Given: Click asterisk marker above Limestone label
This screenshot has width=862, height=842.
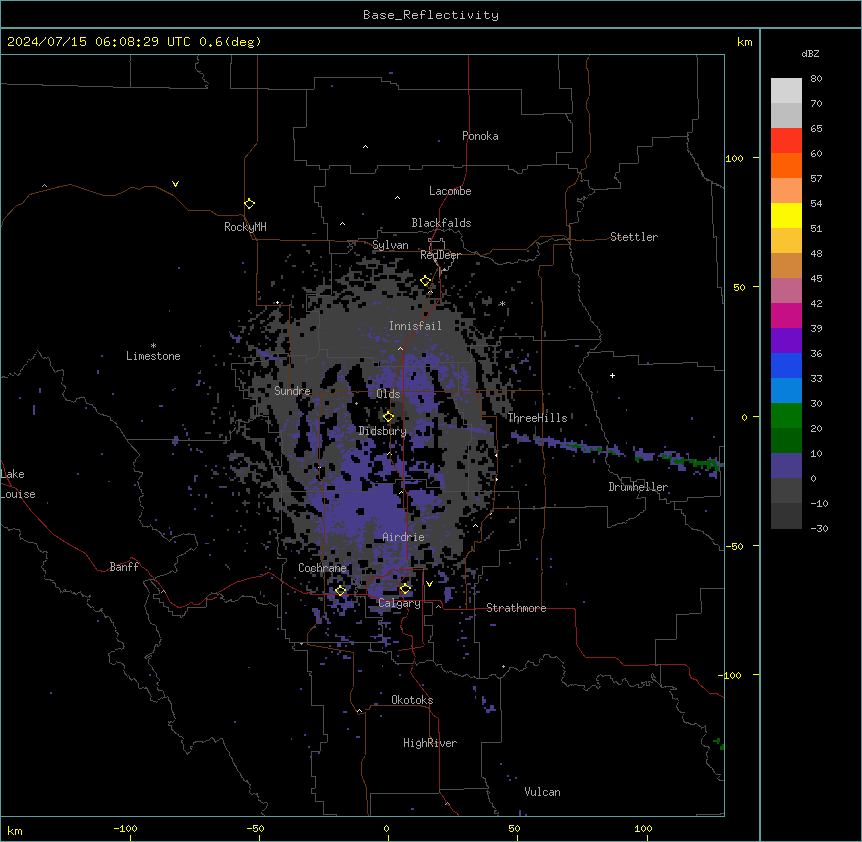Looking at the screenshot, I should 153,346.
